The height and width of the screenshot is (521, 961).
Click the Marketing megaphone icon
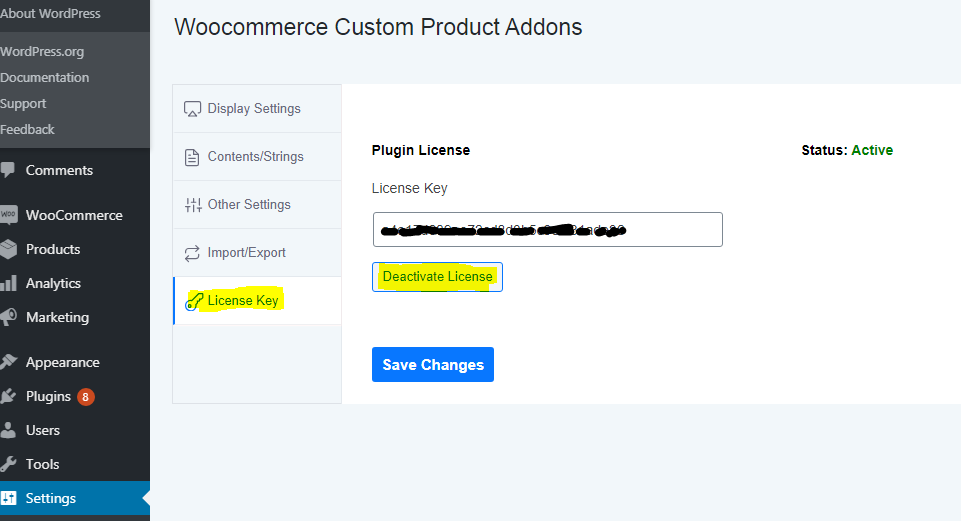pyautogui.click(x=8, y=317)
